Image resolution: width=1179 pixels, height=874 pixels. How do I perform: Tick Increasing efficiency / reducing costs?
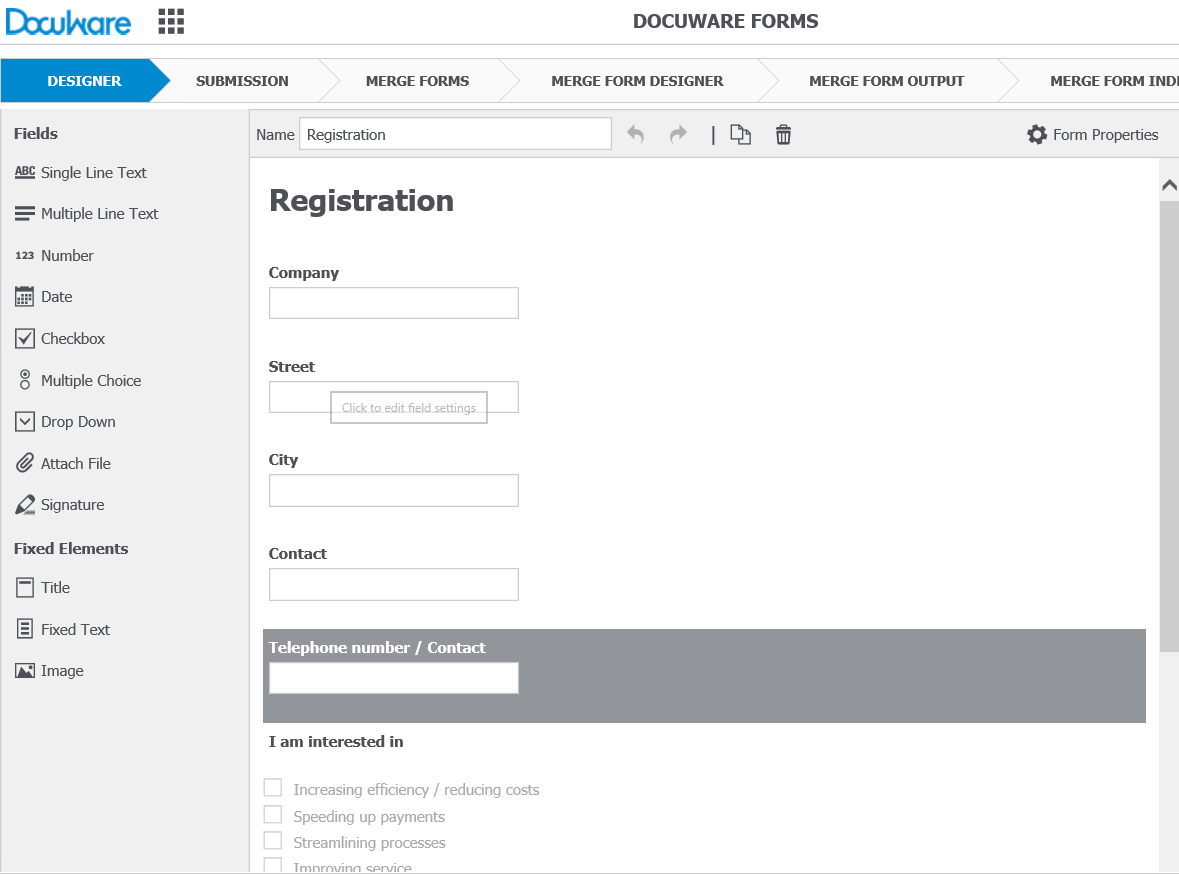point(273,787)
